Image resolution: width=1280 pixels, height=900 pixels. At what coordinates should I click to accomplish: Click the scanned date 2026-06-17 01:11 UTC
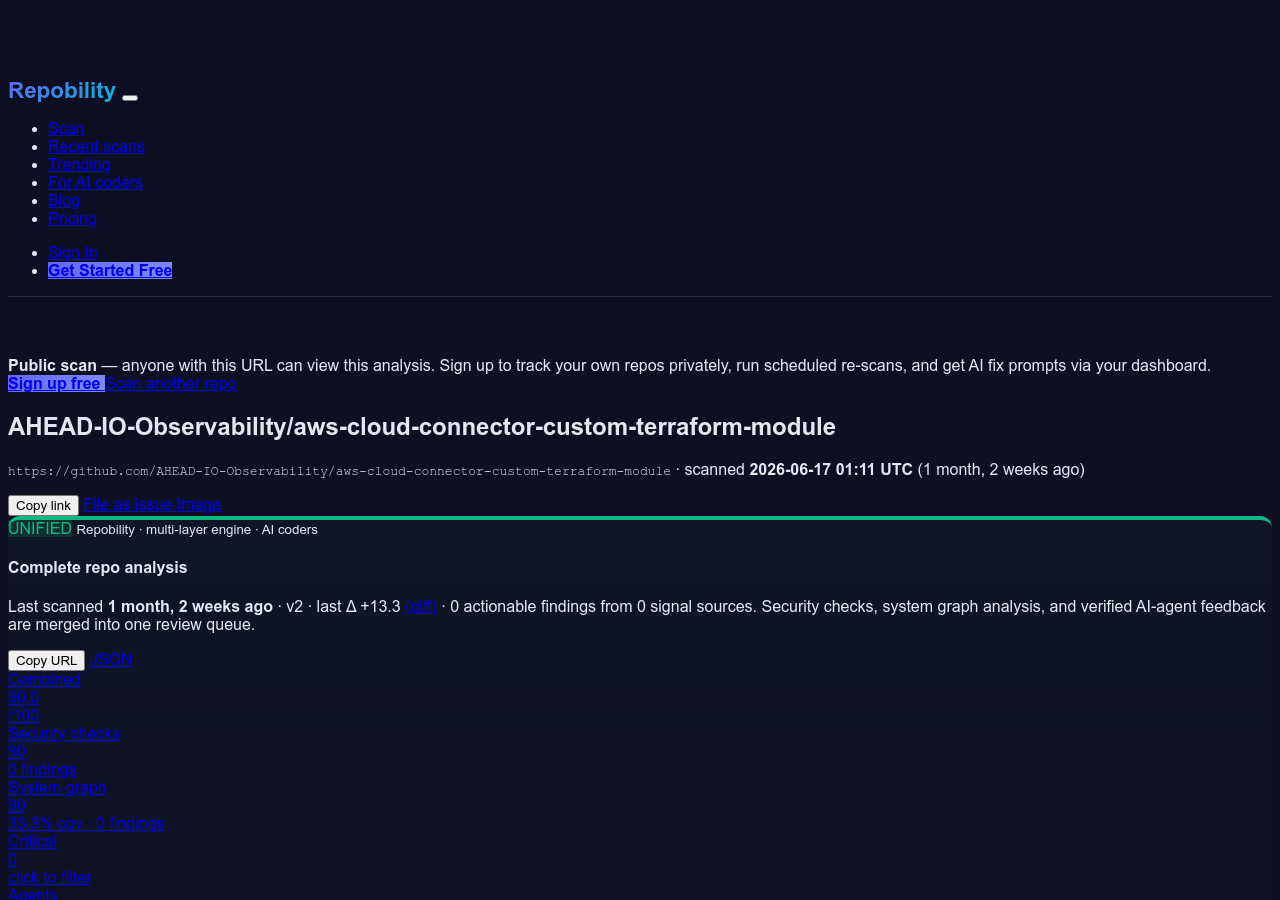831,469
